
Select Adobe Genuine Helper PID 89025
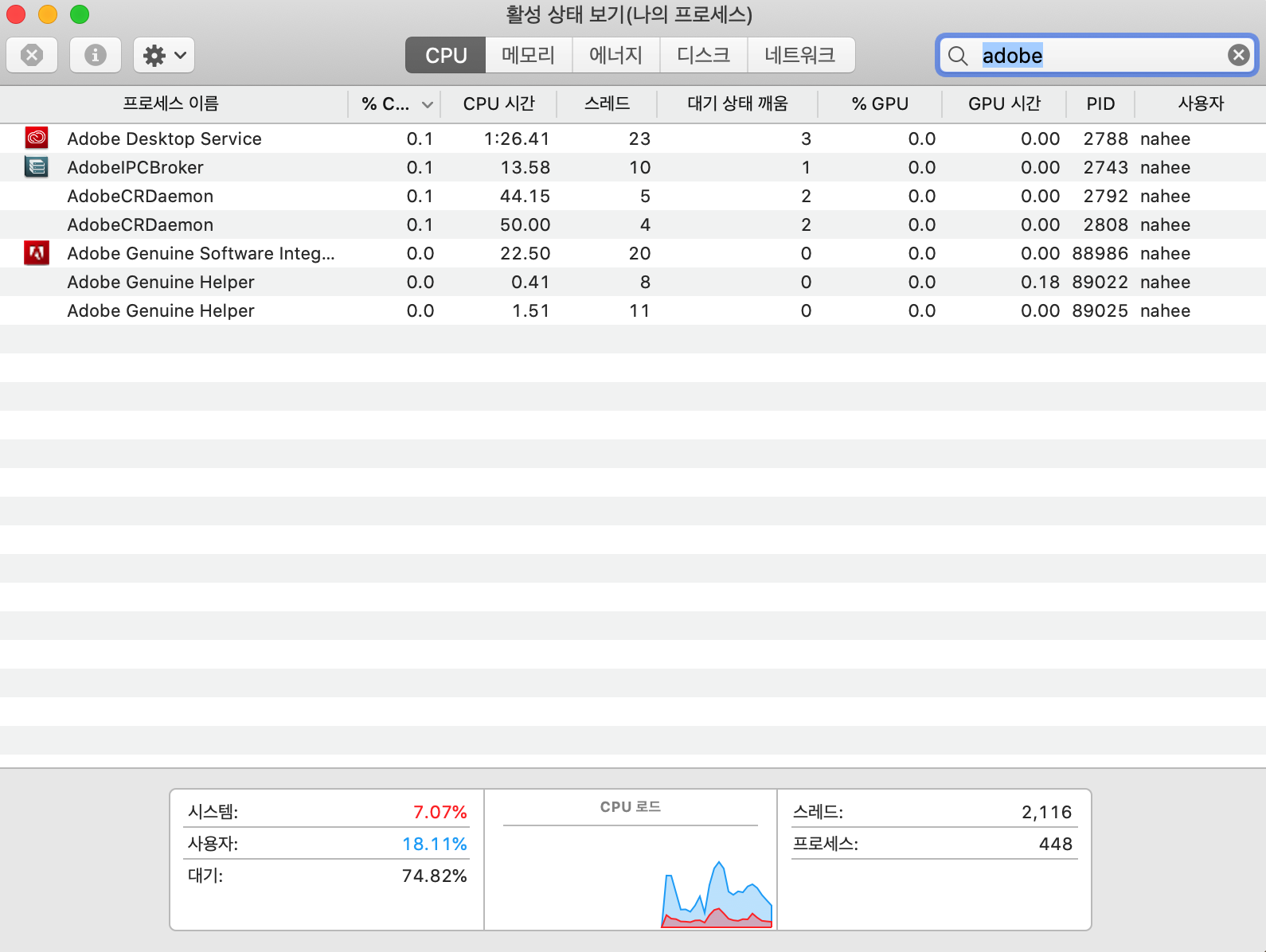tap(633, 310)
